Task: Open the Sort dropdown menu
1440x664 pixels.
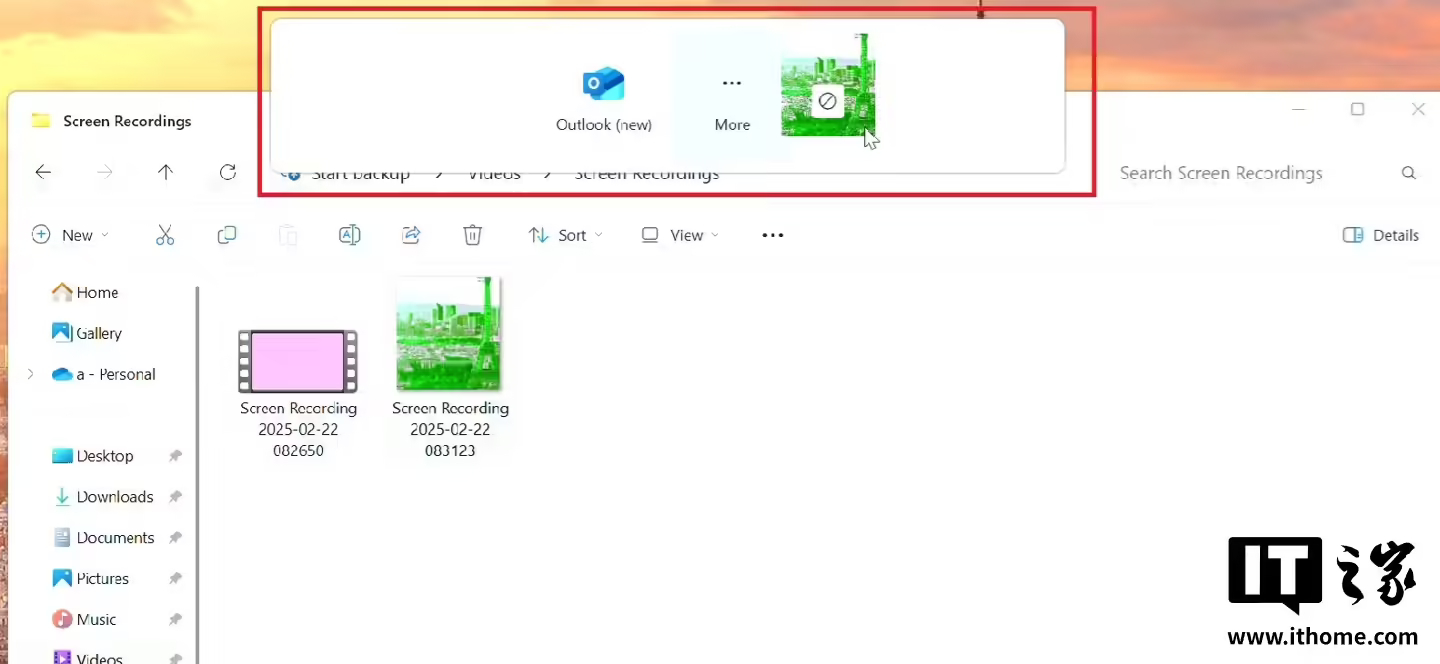Action: (565, 235)
